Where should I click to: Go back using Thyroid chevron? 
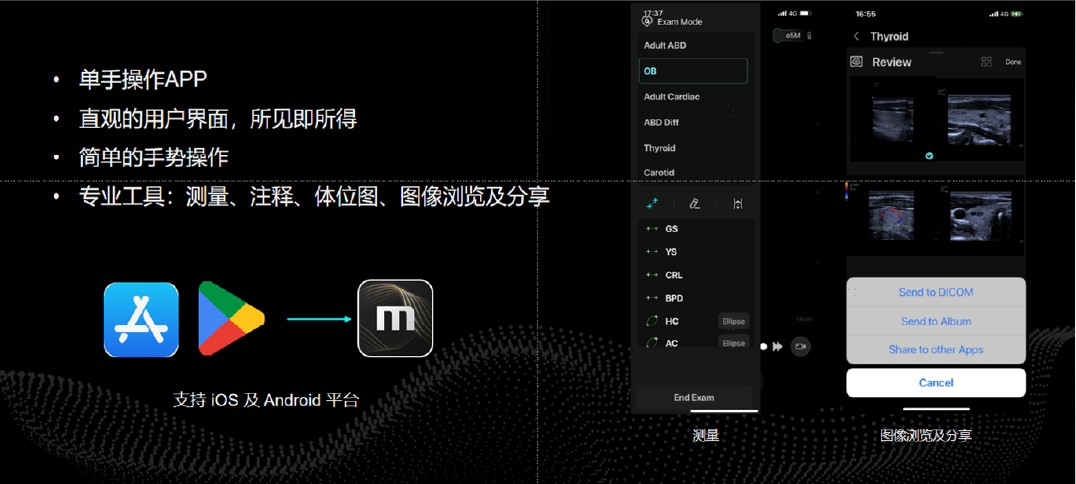pos(857,36)
